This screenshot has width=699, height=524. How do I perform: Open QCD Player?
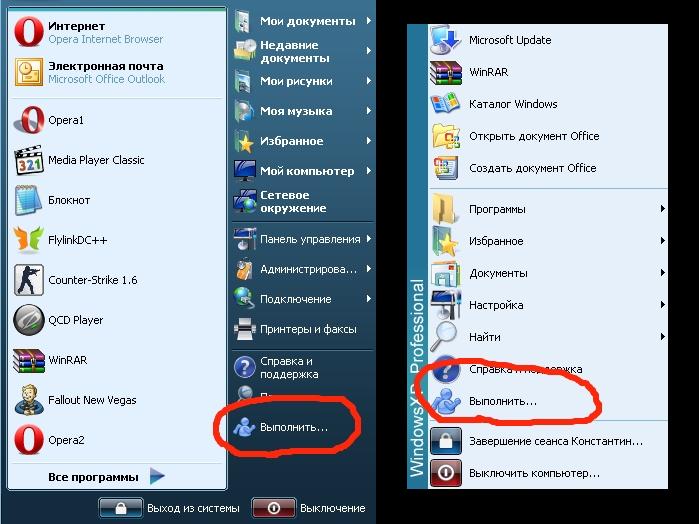(x=29, y=320)
